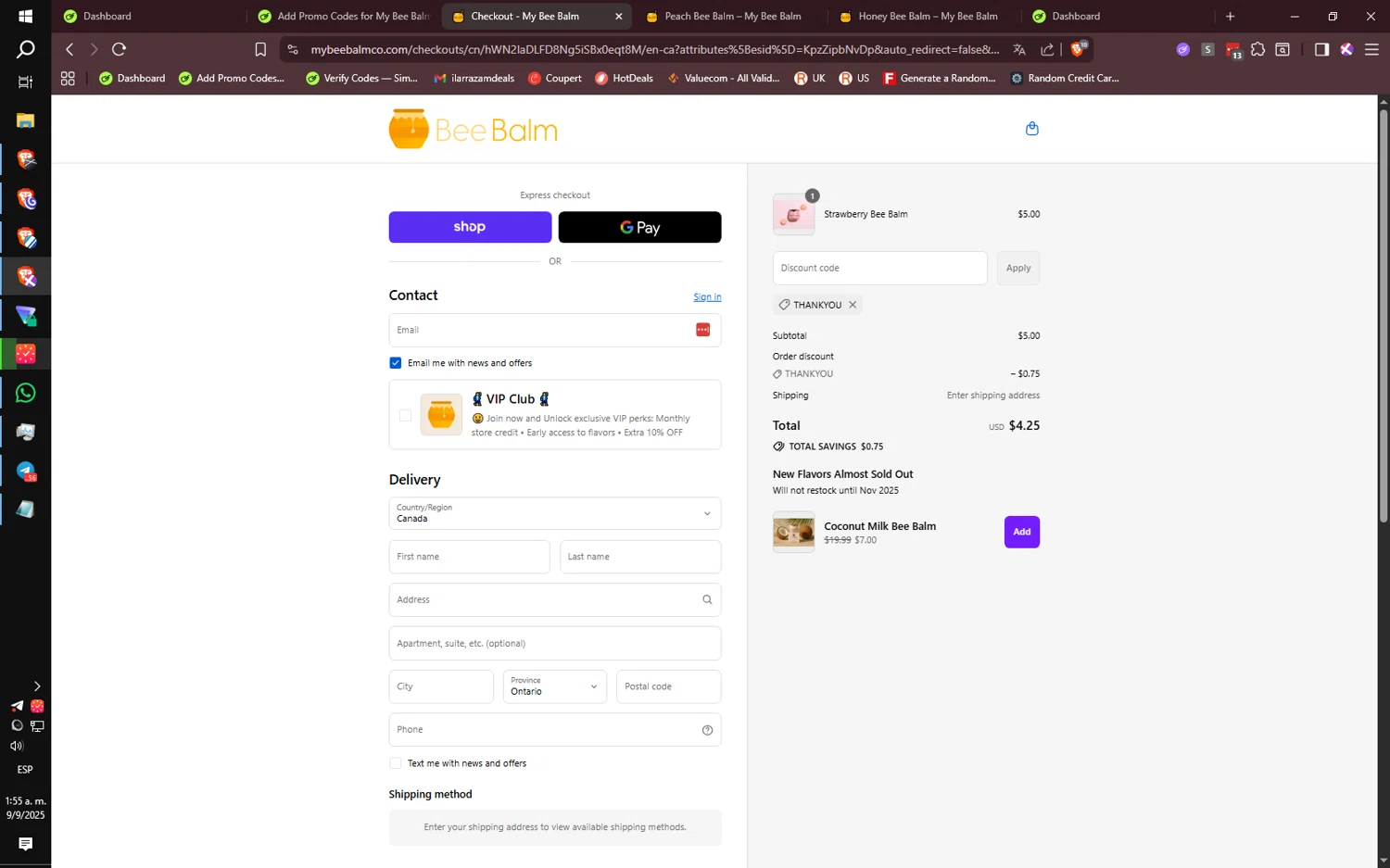Open the cart bag icon in header
This screenshot has width=1390, height=868.
click(x=1032, y=129)
